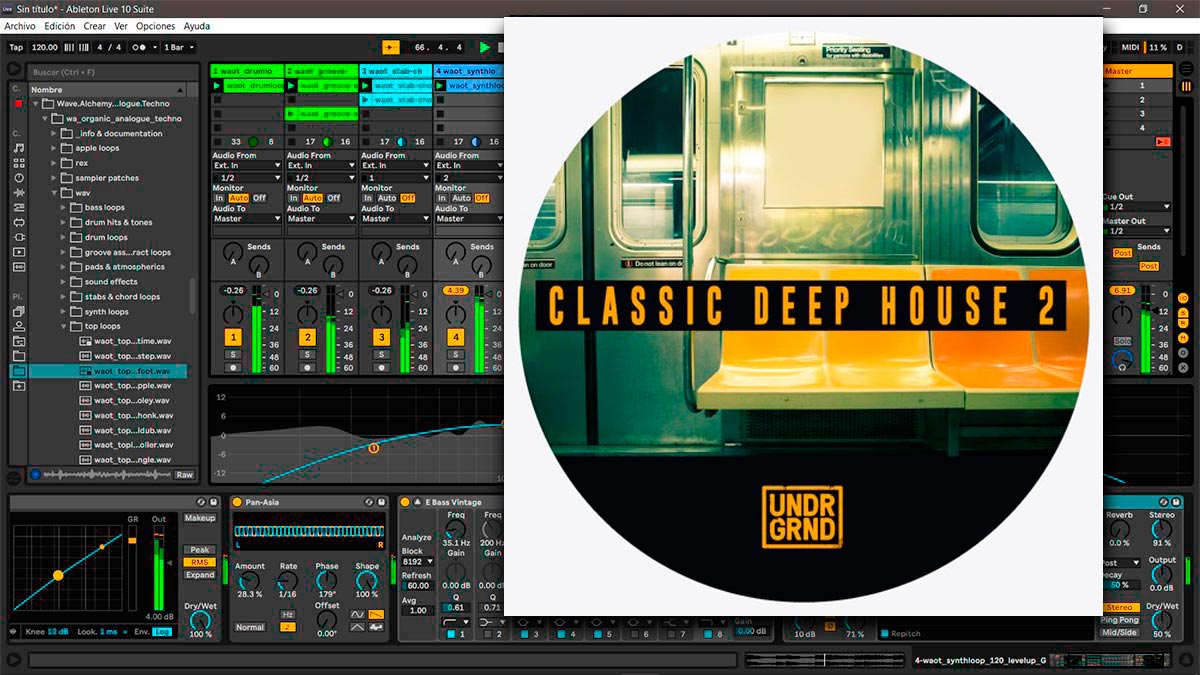Switch Pan-Asia rate to Hz mode
This screenshot has height=675, width=1200.
(288, 614)
